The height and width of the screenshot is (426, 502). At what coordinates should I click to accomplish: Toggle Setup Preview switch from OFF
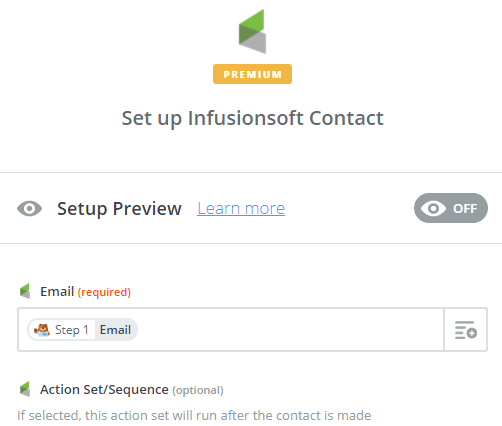click(451, 208)
